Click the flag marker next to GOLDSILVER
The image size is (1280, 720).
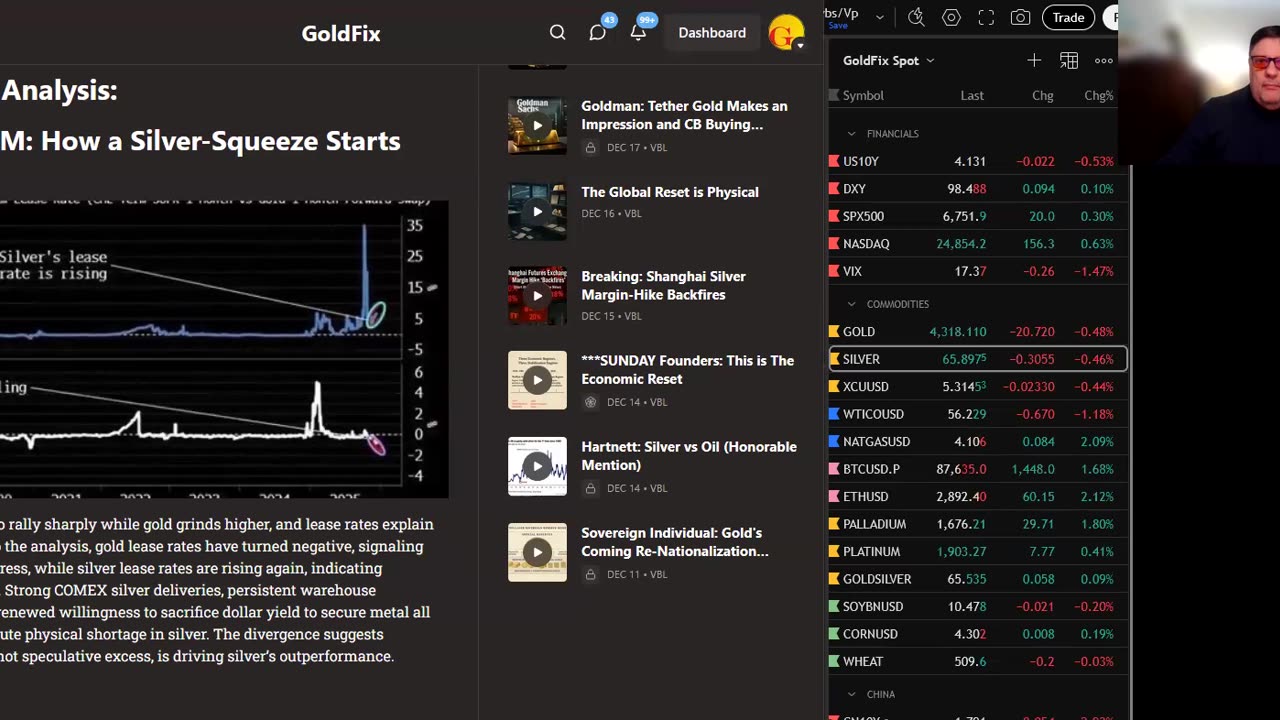click(x=834, y=579)
